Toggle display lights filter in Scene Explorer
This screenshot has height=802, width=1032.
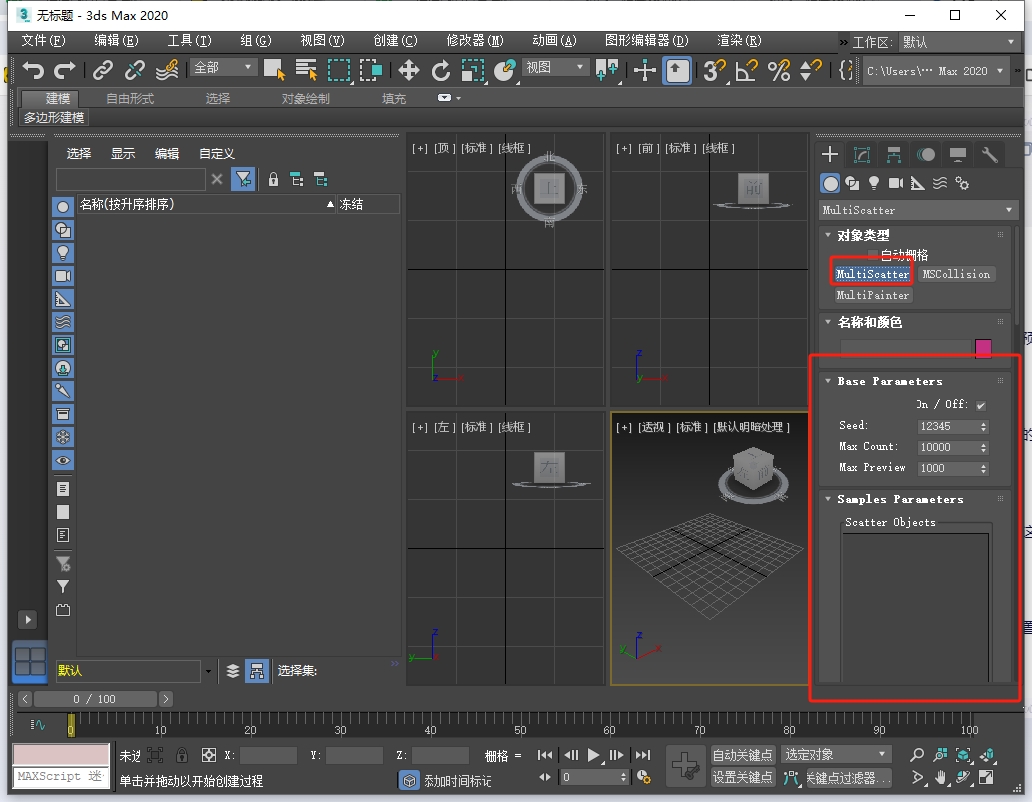pos(63,253)
